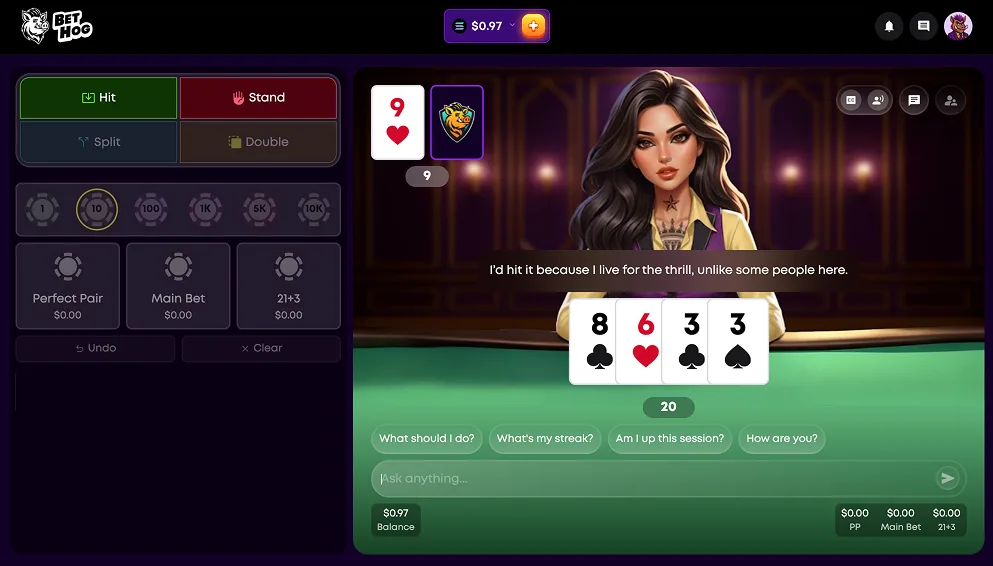Toggle closed captions for the dealer
993x566 pixels.
tap(851, 100)
